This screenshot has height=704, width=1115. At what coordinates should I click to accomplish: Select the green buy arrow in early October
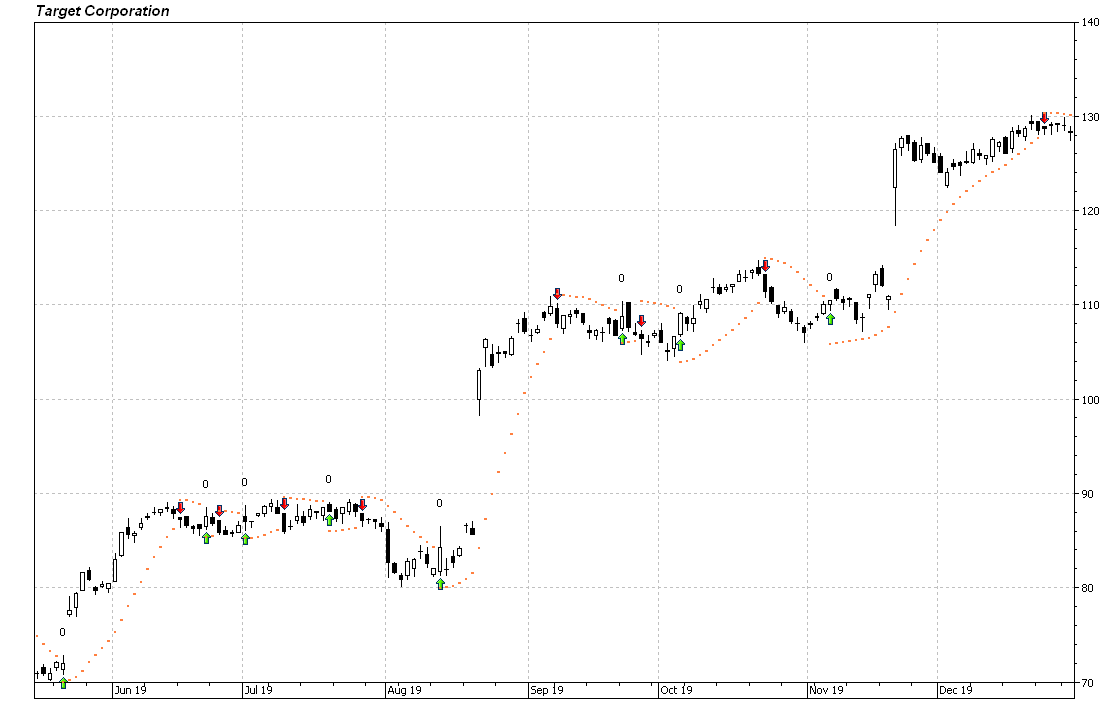[x=681, y=345]
